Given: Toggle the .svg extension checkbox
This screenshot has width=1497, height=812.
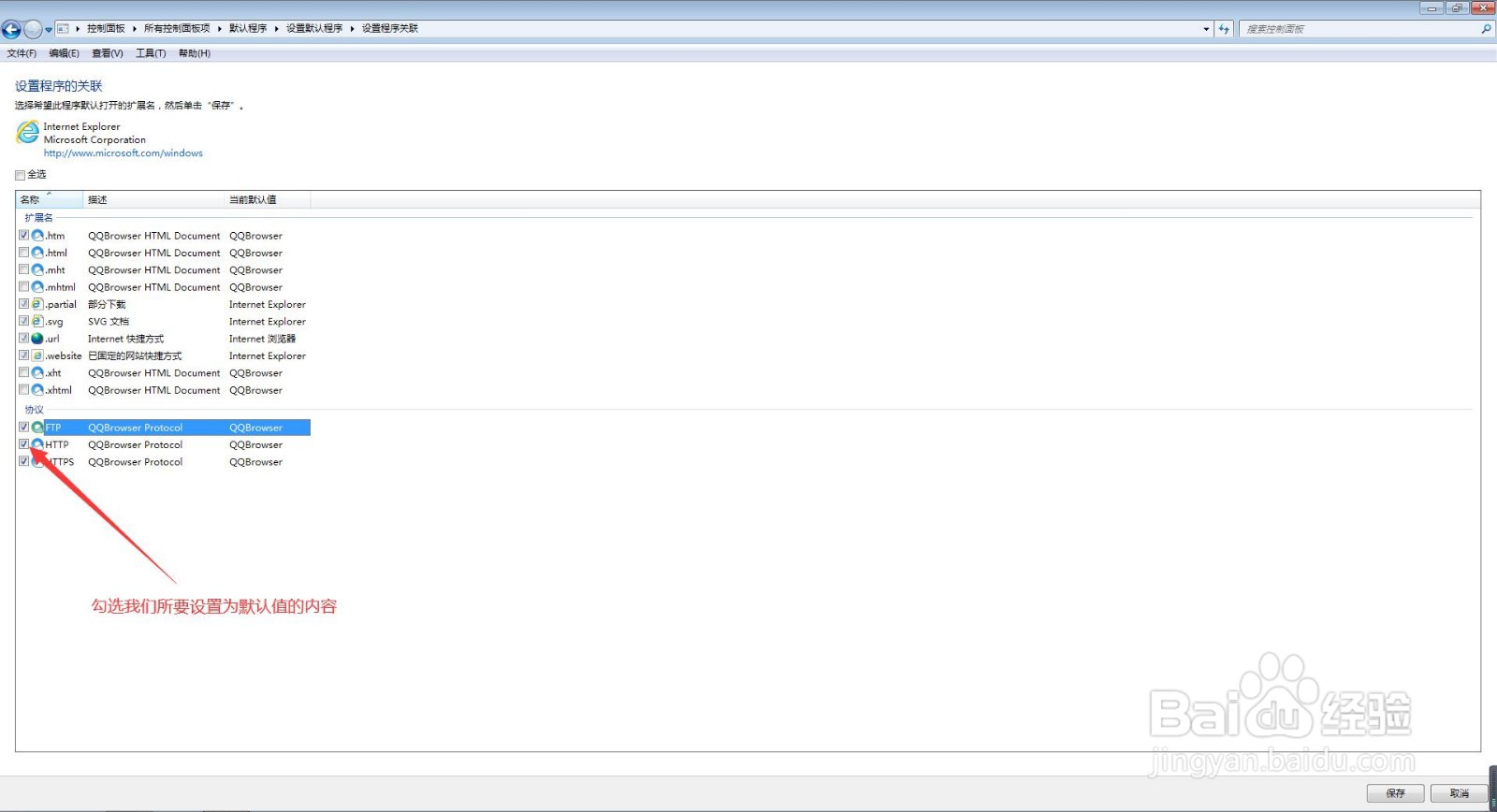Looking at the screenshot, I should (x=23, y=321).
